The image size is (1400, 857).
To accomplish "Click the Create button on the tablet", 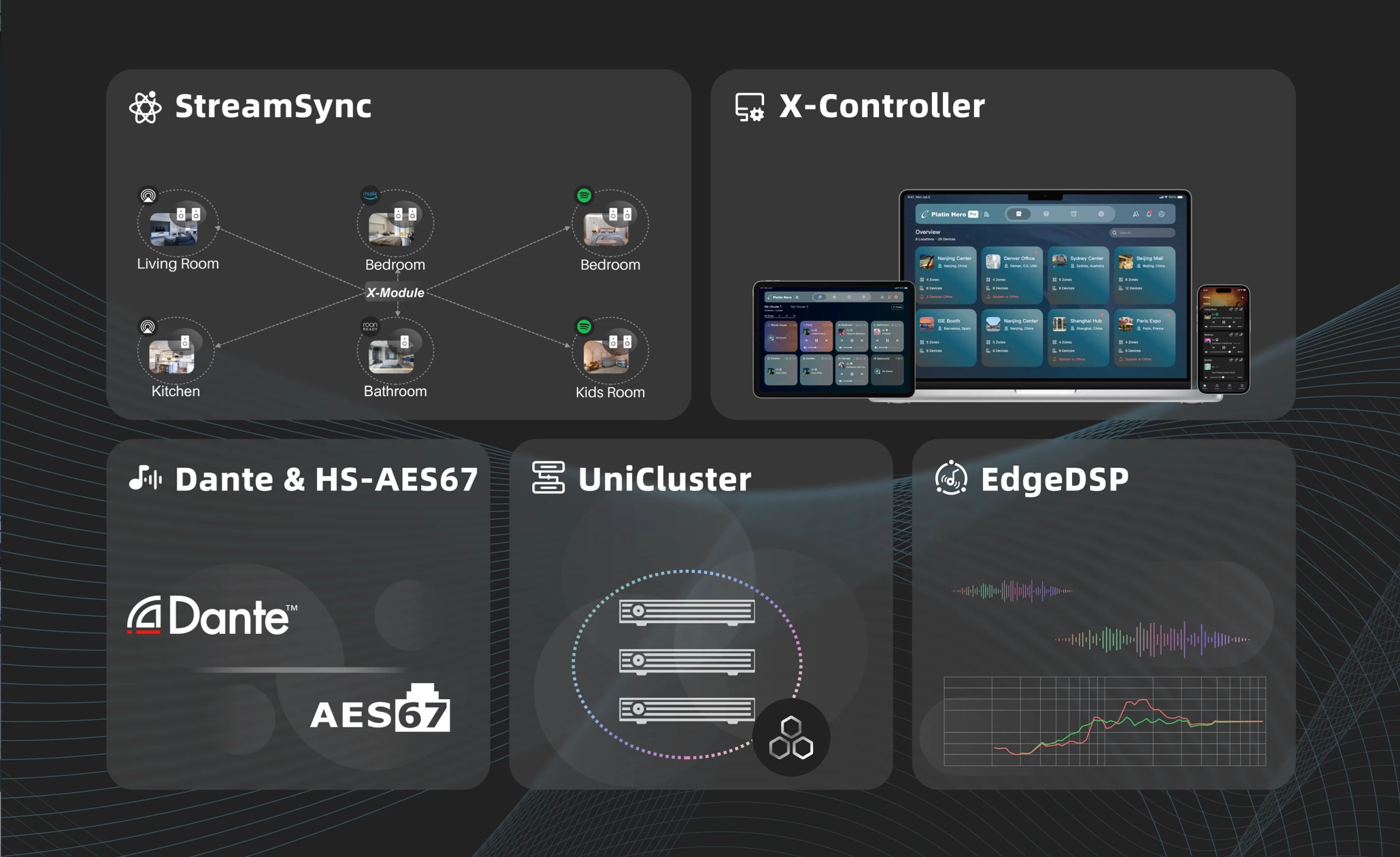I will (x=897, y=307).
